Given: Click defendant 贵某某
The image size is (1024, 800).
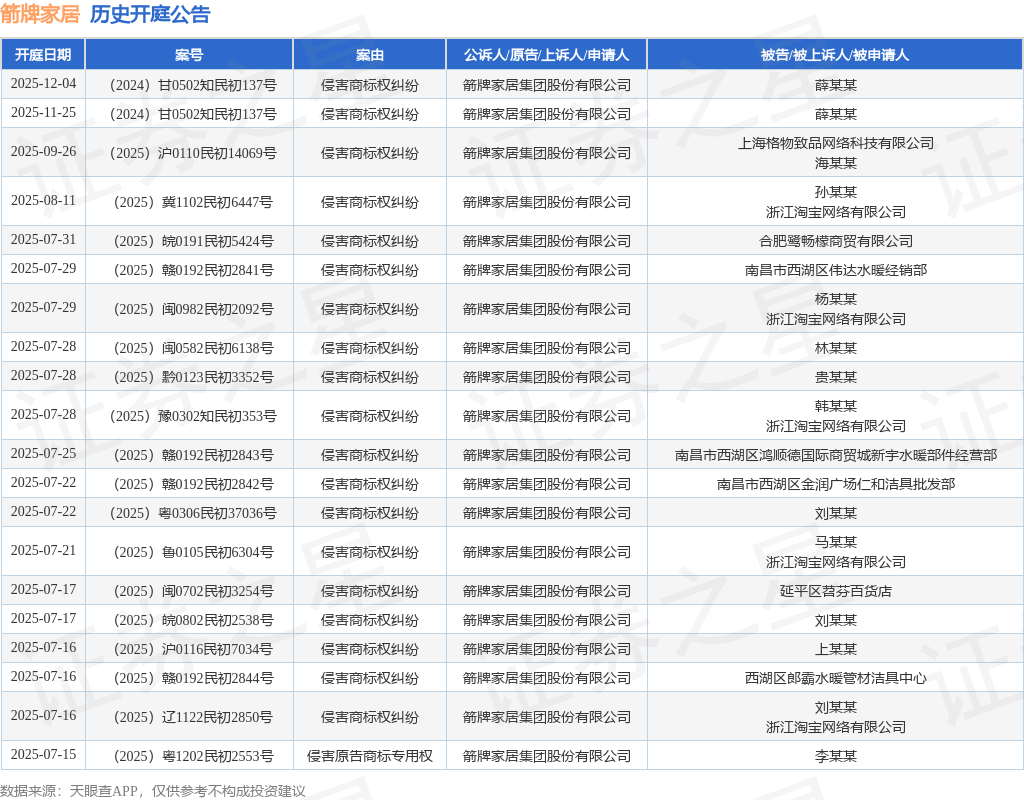Looking at the screenshot, I should (835, 377).
